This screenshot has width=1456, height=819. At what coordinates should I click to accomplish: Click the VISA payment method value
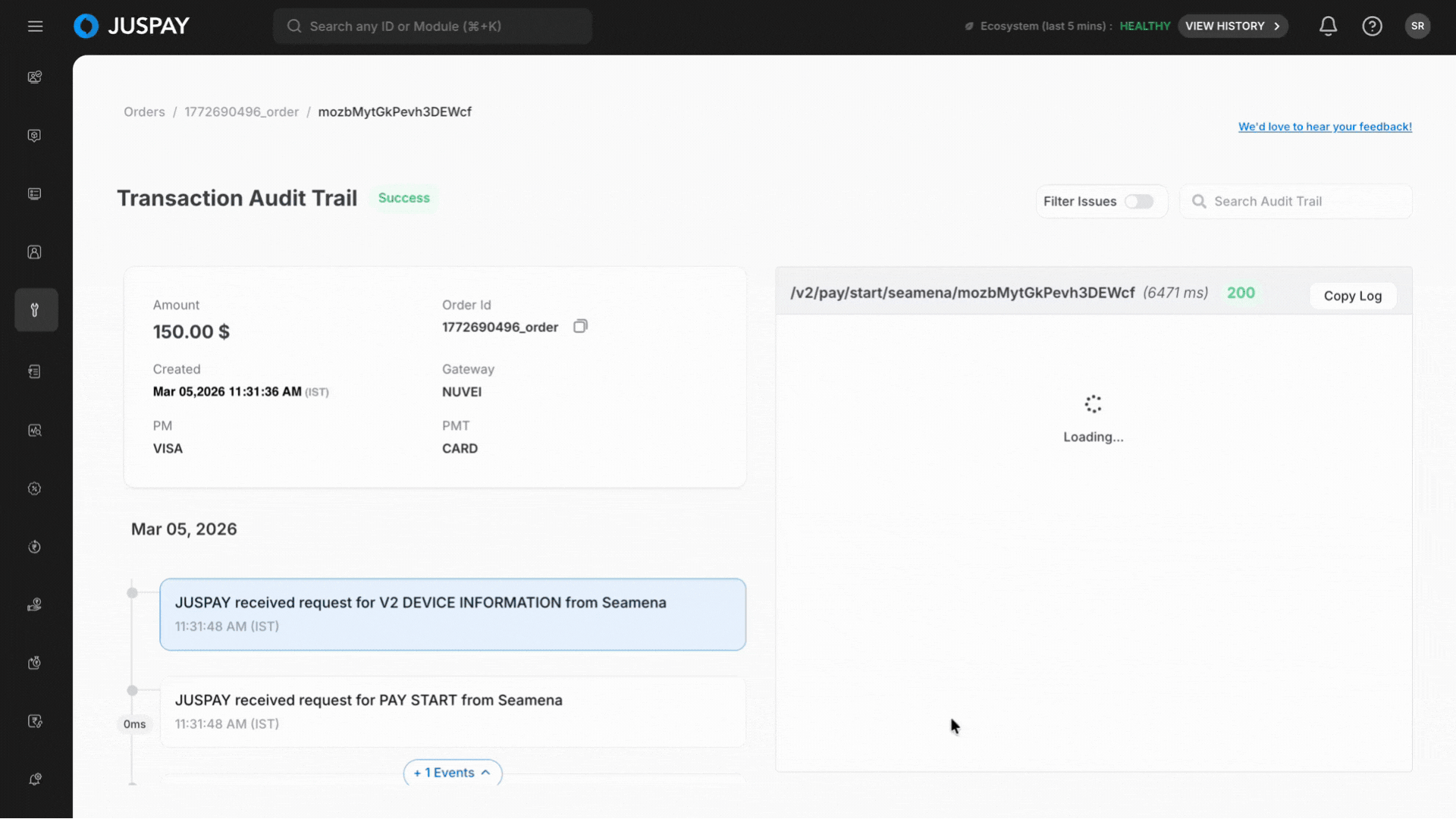(x=168, y=449)
